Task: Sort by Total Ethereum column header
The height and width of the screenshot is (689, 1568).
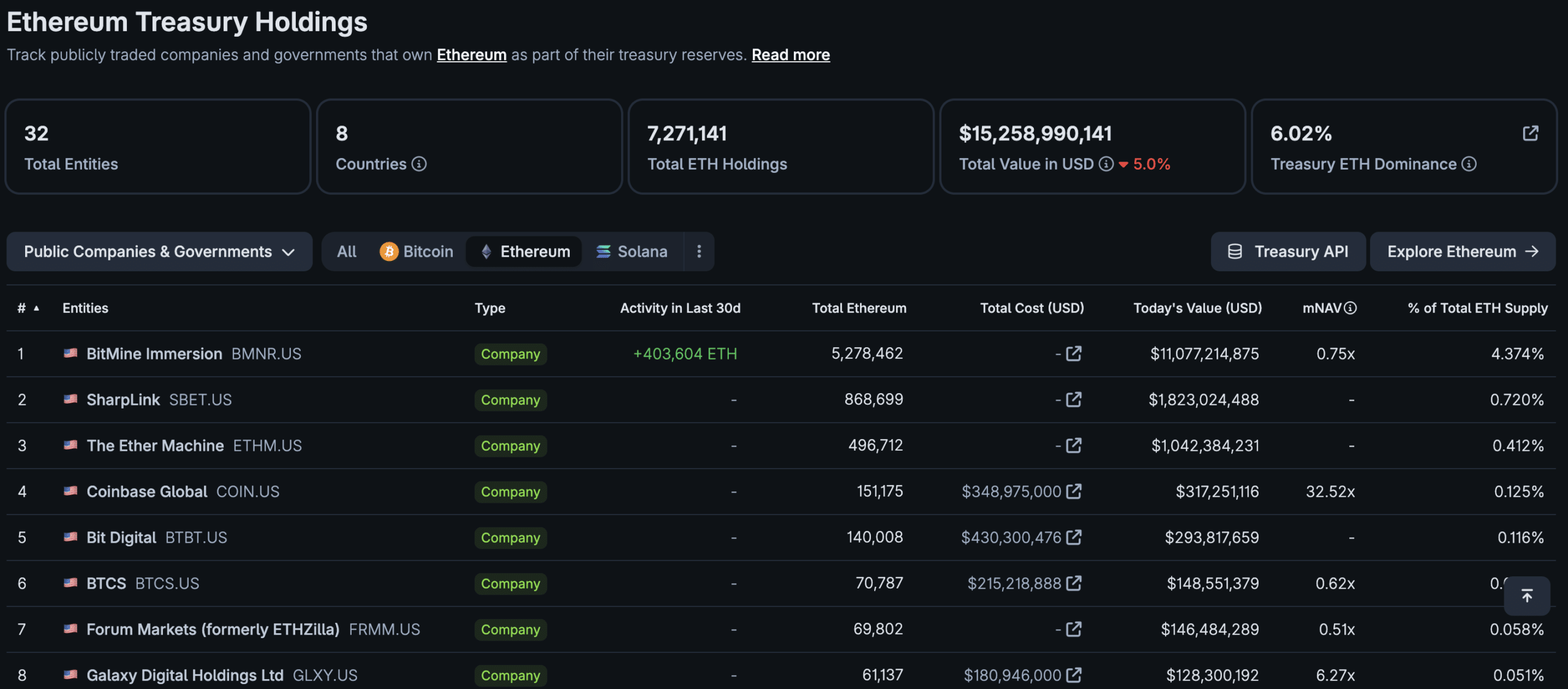Action: (859, 308)
